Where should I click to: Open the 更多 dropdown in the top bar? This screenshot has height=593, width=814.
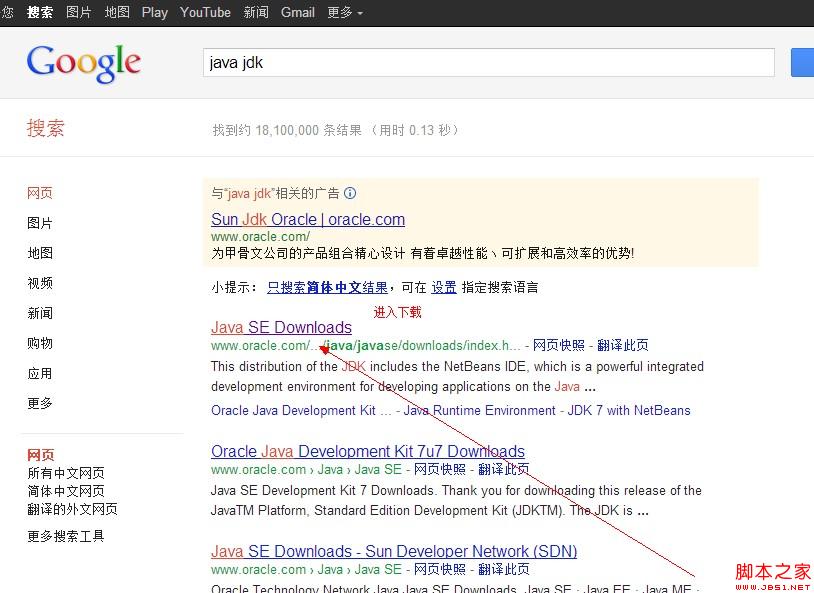click(345, 12)
